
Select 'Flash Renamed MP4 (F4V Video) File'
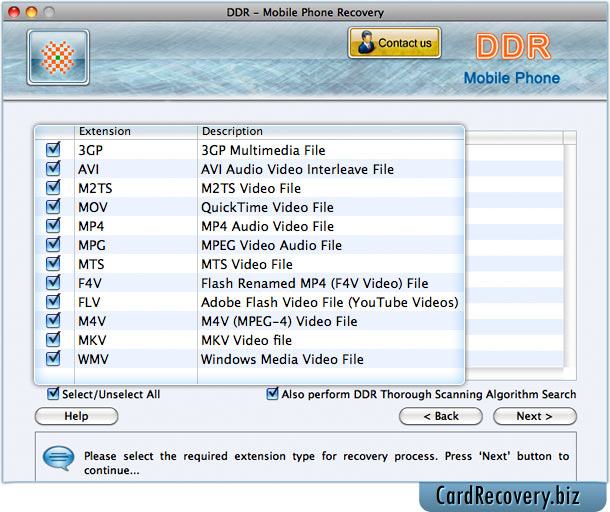click(x=314, y=283)
